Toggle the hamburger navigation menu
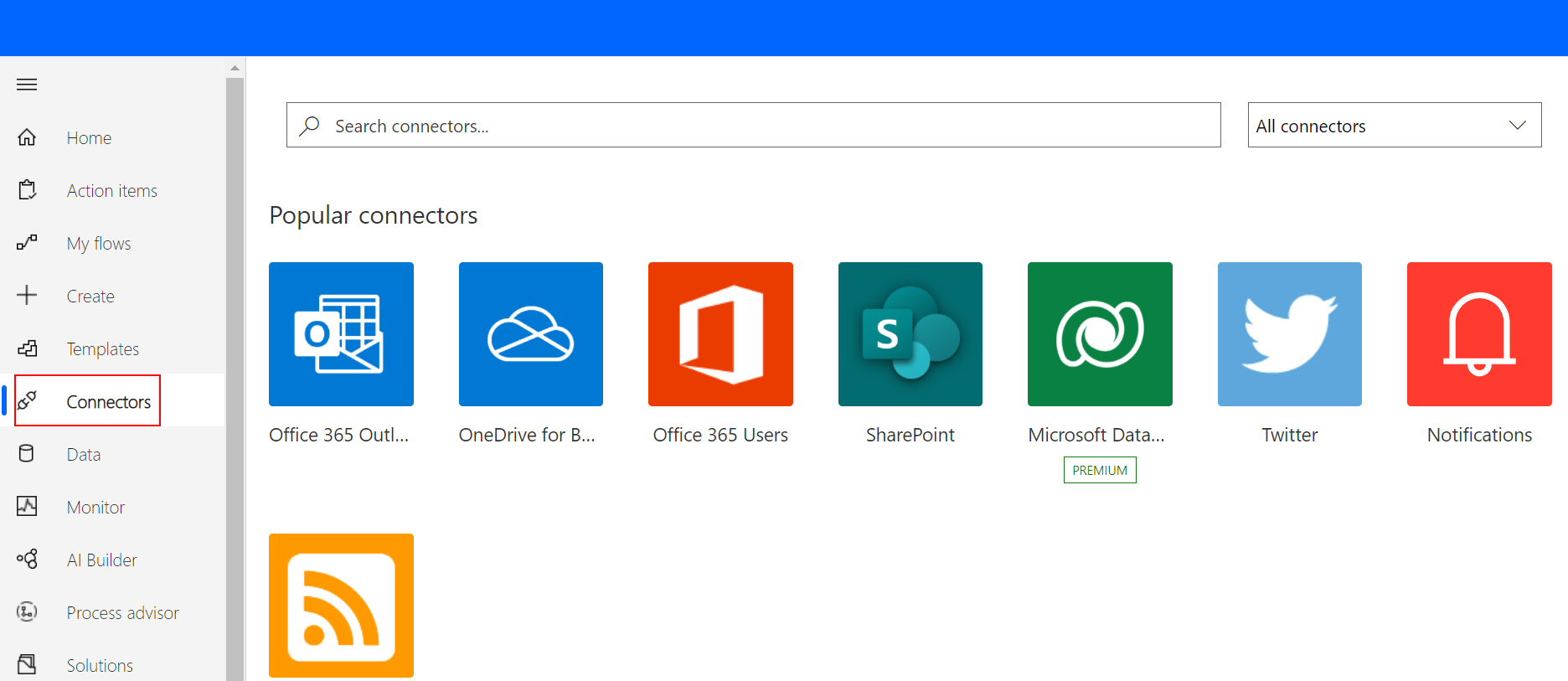Viewport: 1568px width, 681px height. tap(27, 85)
